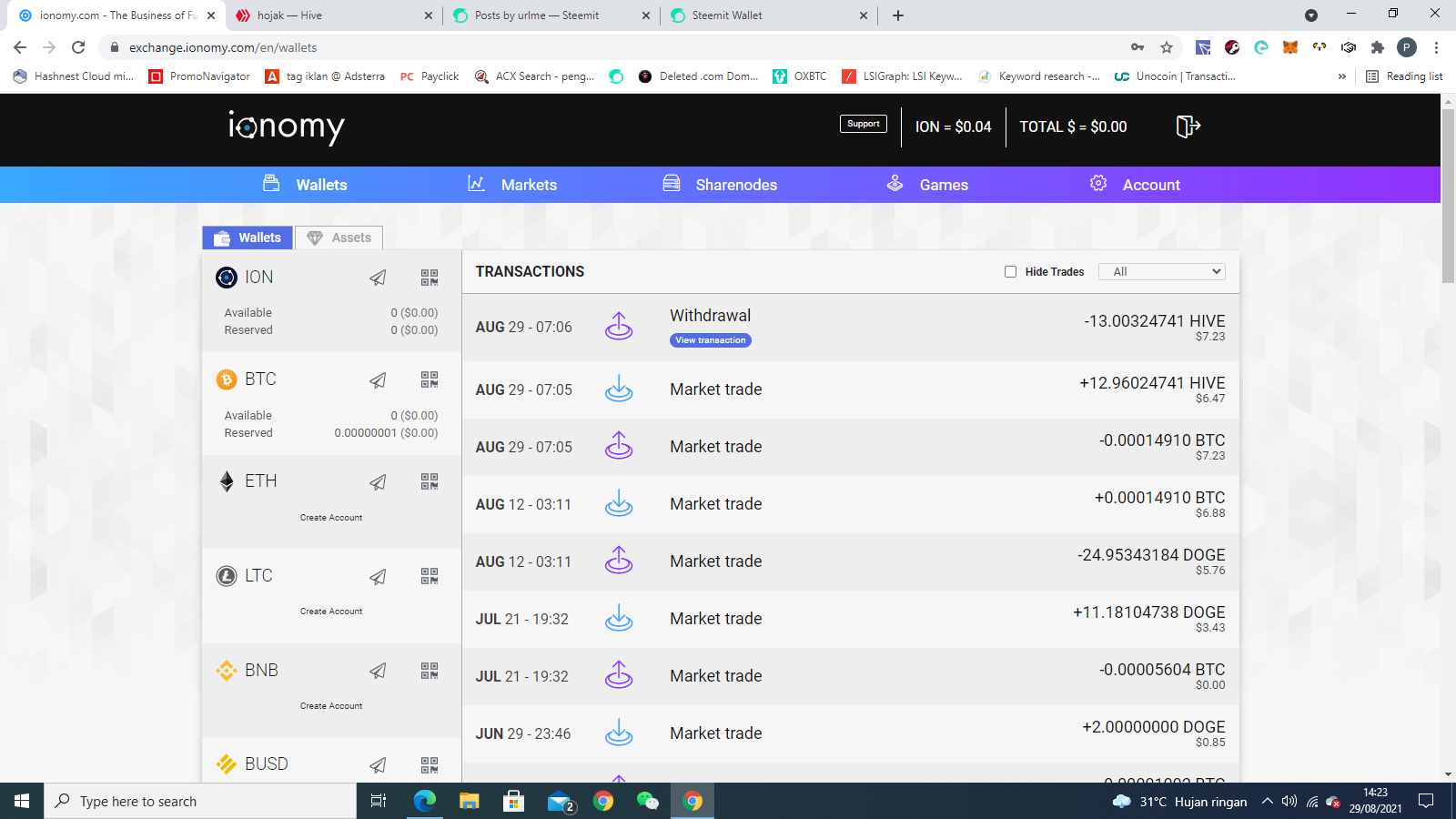Click the BNB send paper-plane icon

pos(378,671)
